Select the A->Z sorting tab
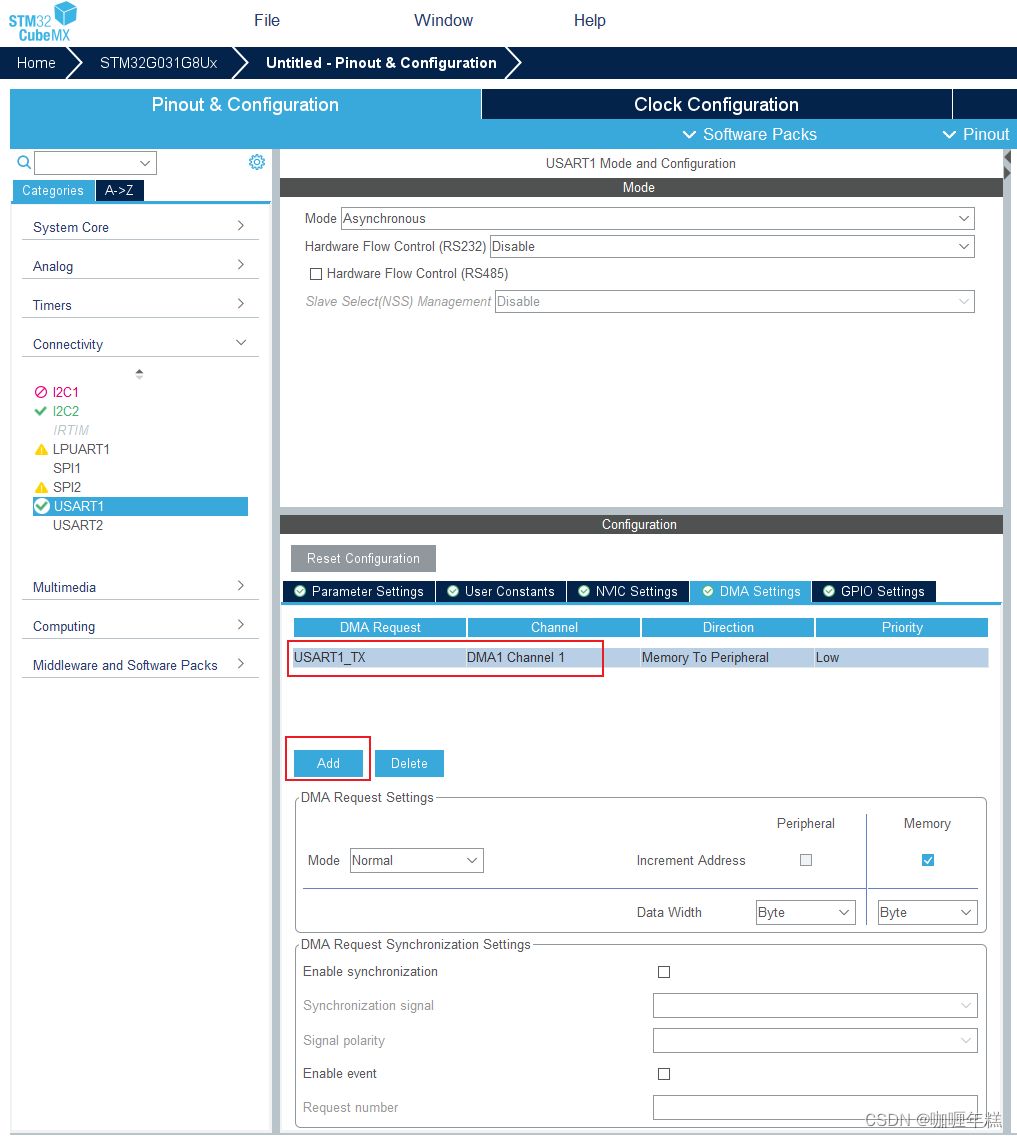 119,190
